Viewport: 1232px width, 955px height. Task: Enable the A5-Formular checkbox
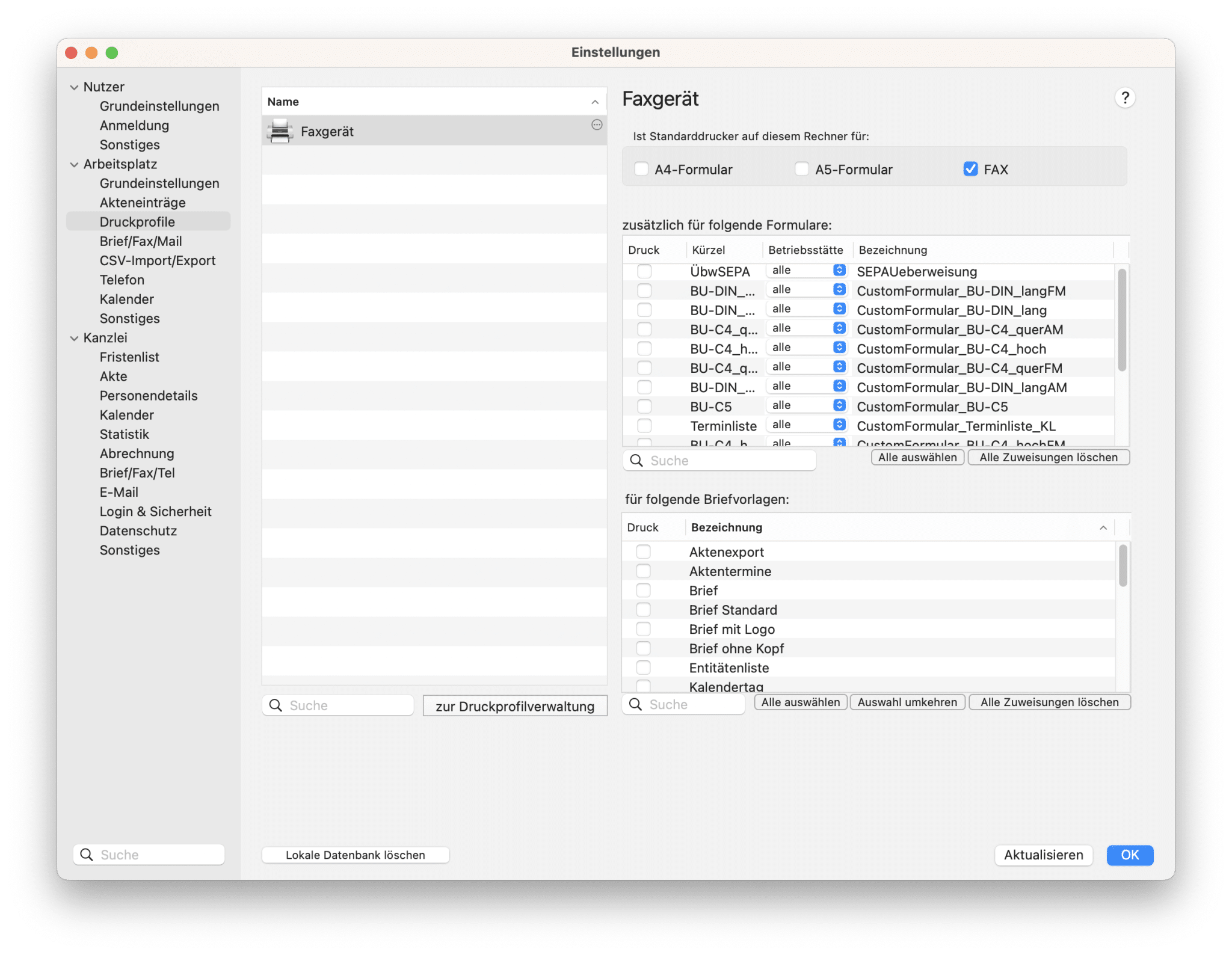click(x=802, y=169)
